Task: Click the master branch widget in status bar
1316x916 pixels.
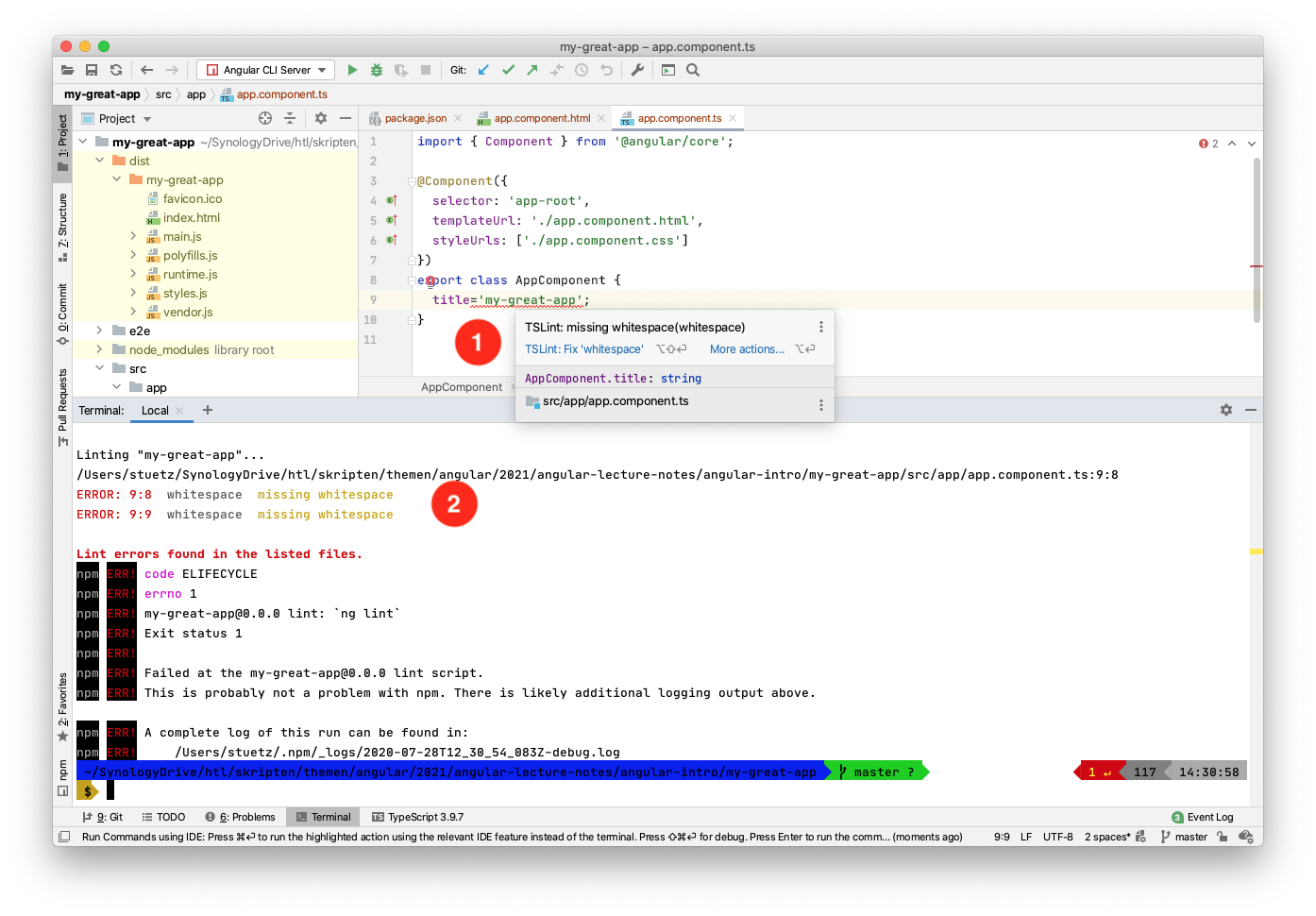Action: (1184, 837)
